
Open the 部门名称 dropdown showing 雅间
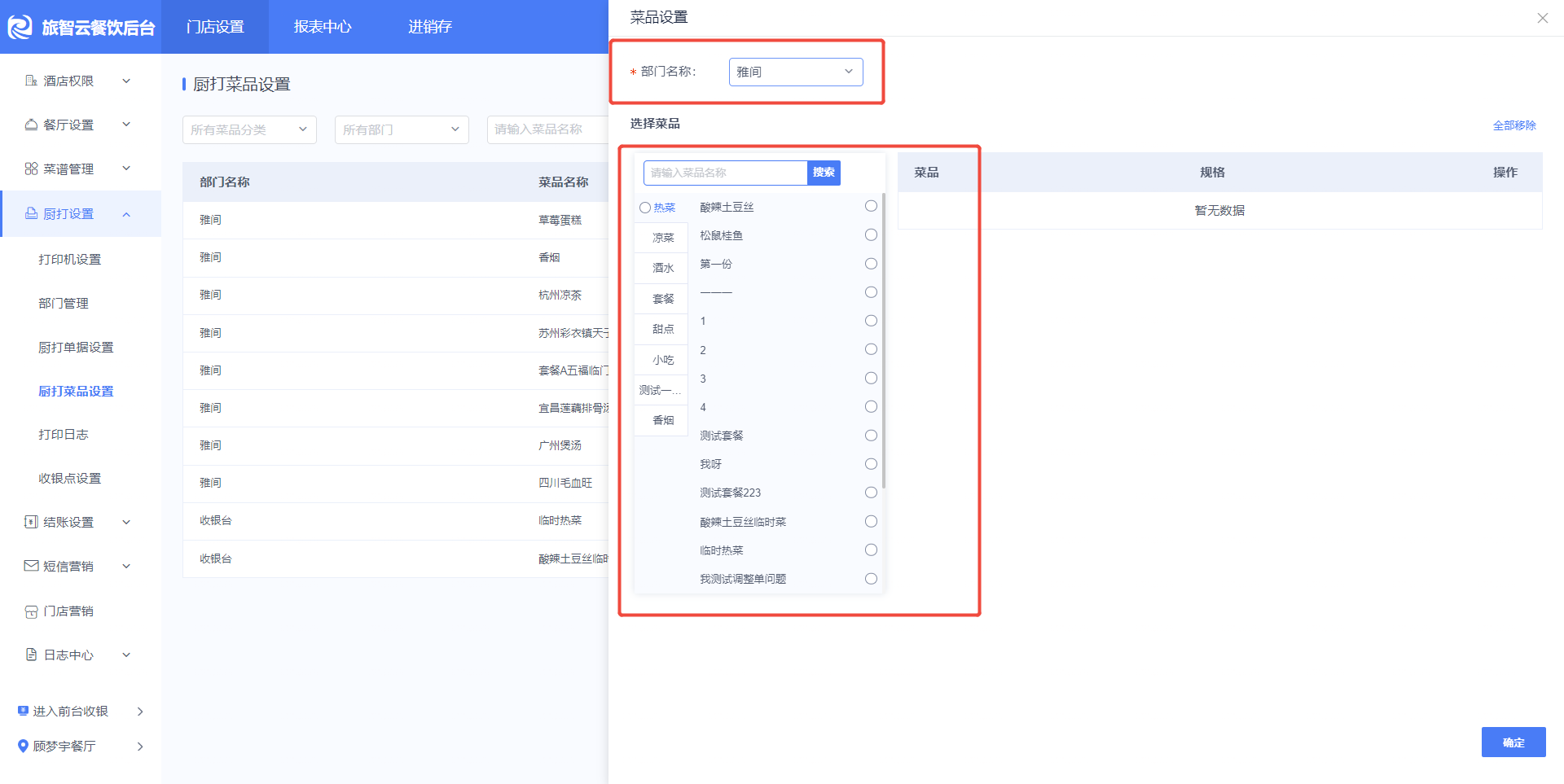(796, 72)
